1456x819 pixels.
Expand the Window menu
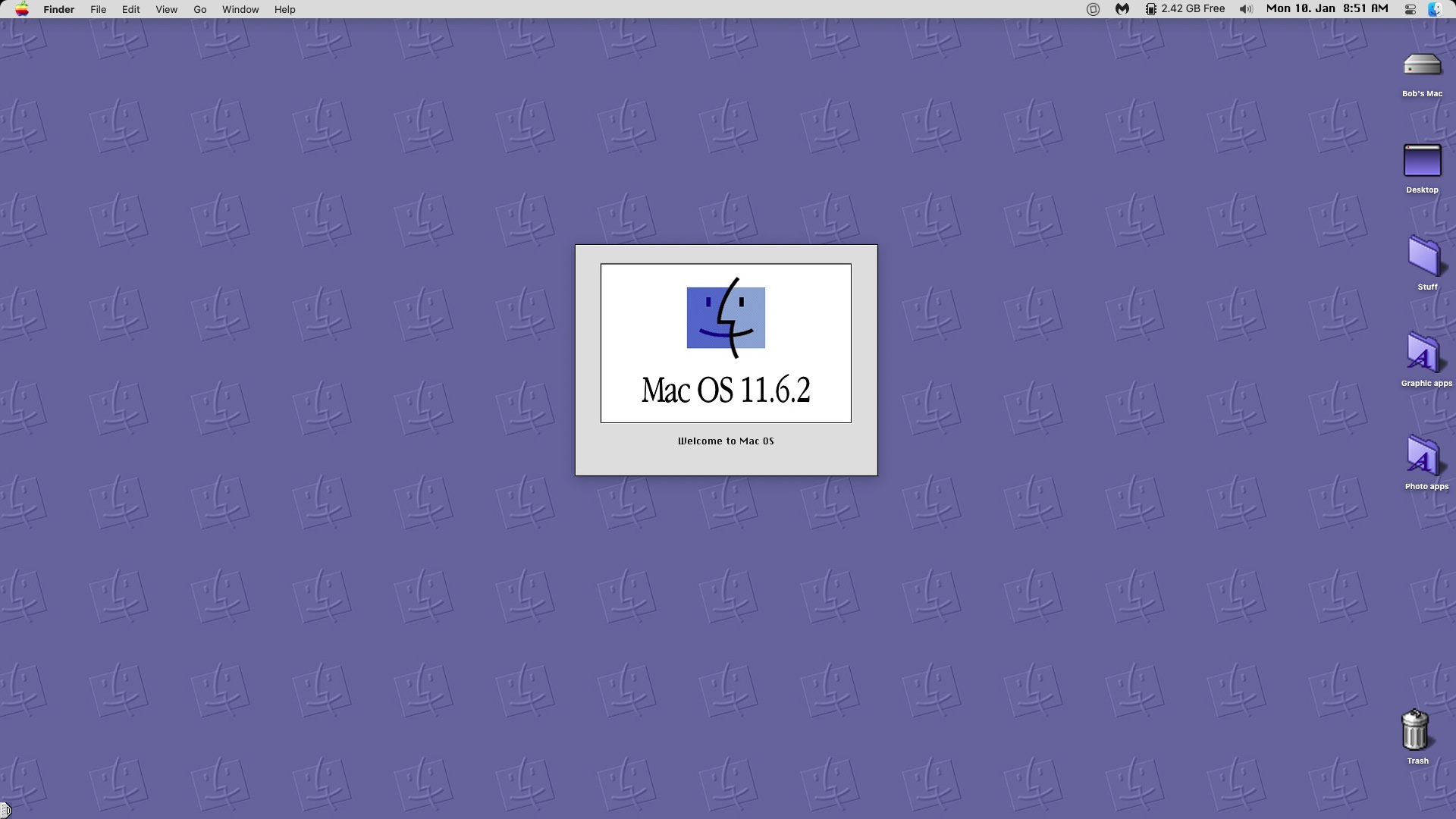coord(240,9)
